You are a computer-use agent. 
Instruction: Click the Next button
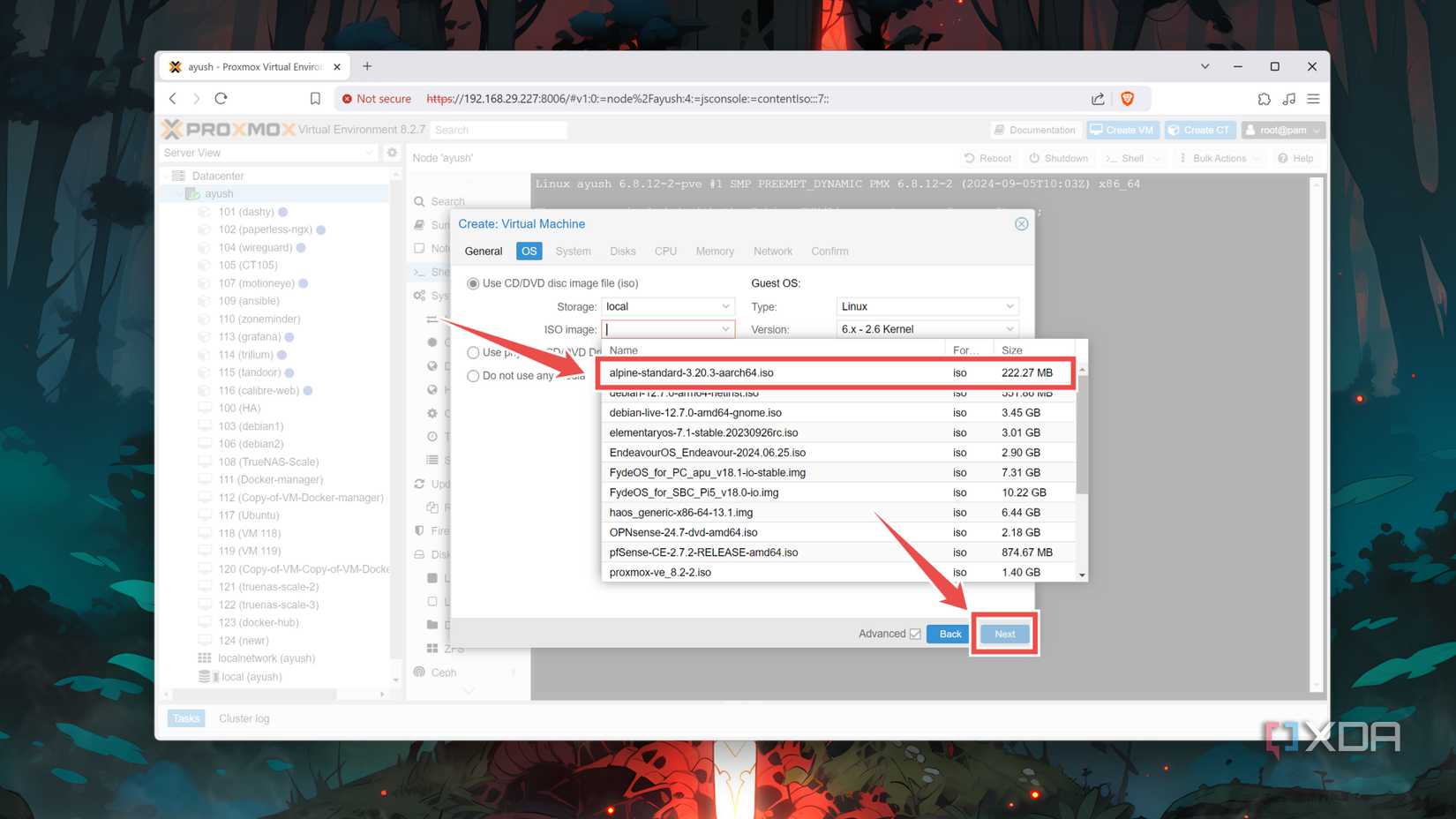1003,633
